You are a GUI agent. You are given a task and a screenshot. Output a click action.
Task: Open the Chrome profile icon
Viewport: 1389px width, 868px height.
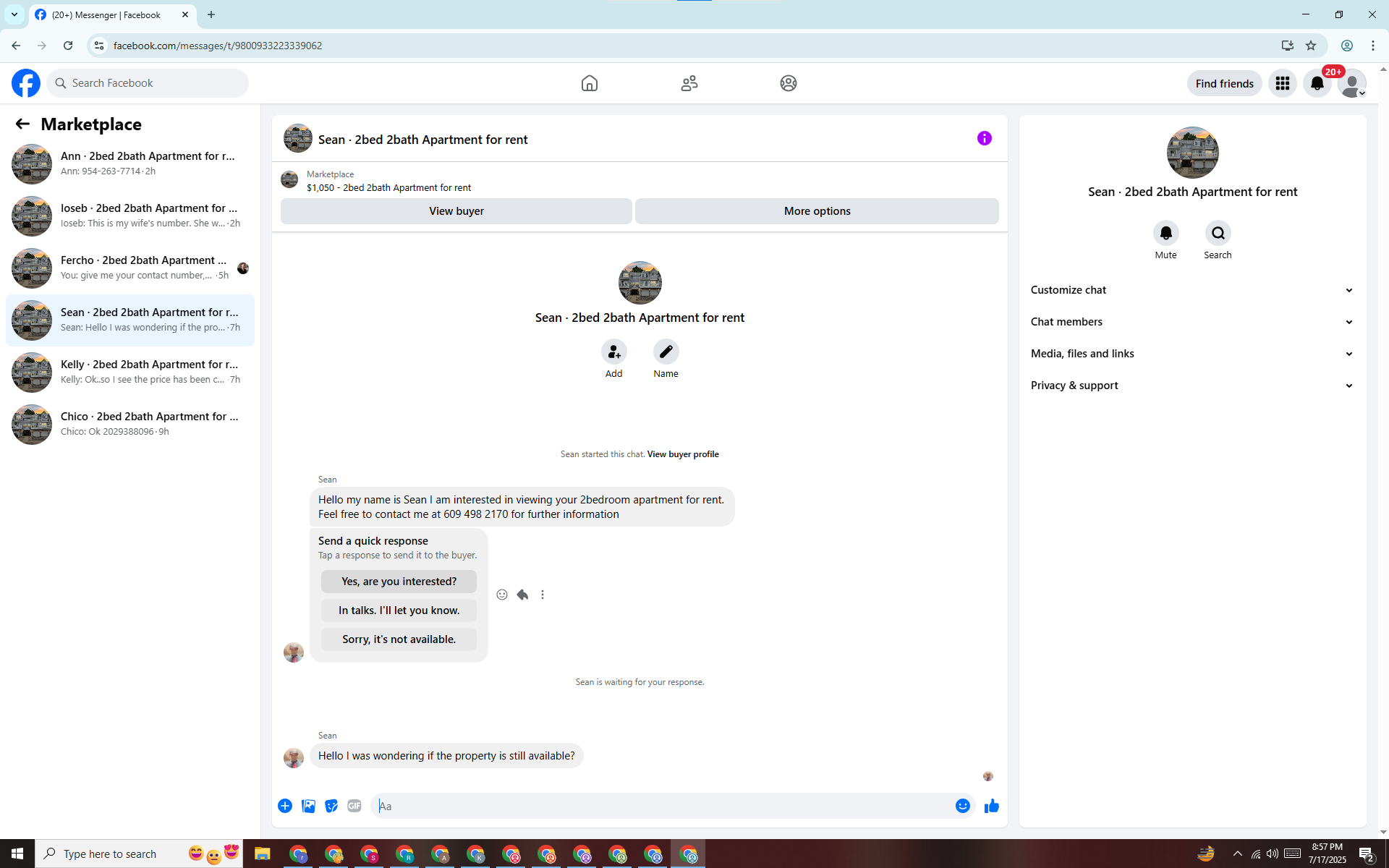(x=1347, y=46)
